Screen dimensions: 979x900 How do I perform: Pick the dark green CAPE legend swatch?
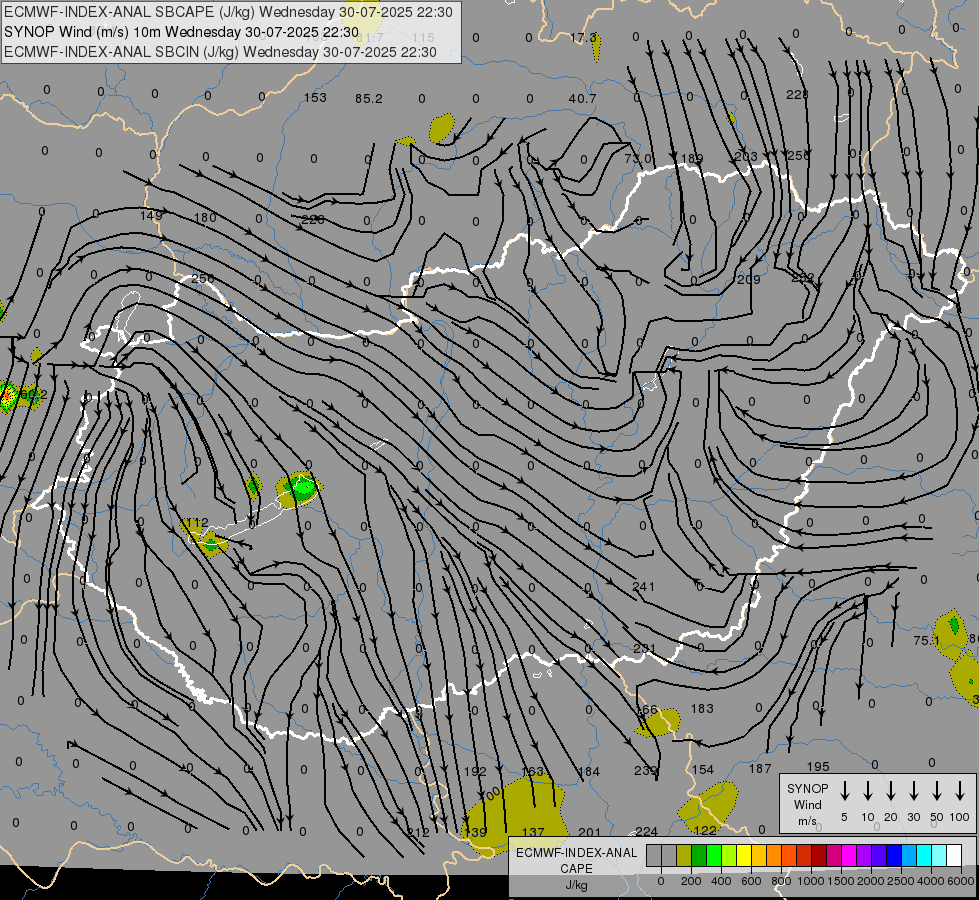pyautogui.click(x=699, y=856)
